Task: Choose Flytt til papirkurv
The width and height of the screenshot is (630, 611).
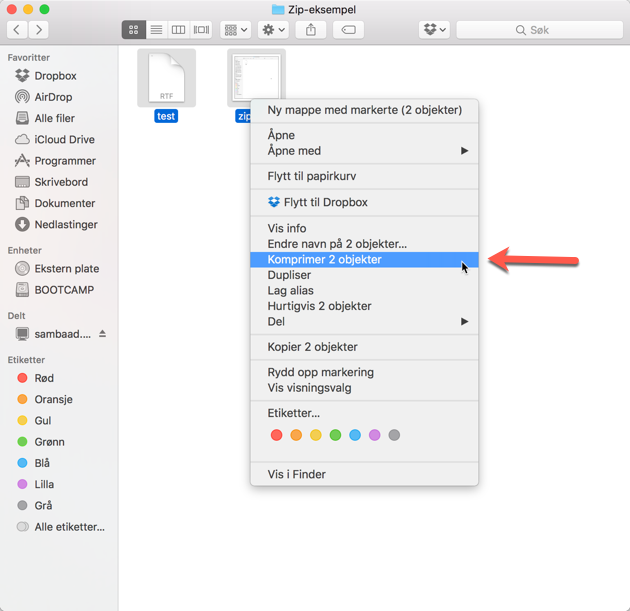Action: 364,176
